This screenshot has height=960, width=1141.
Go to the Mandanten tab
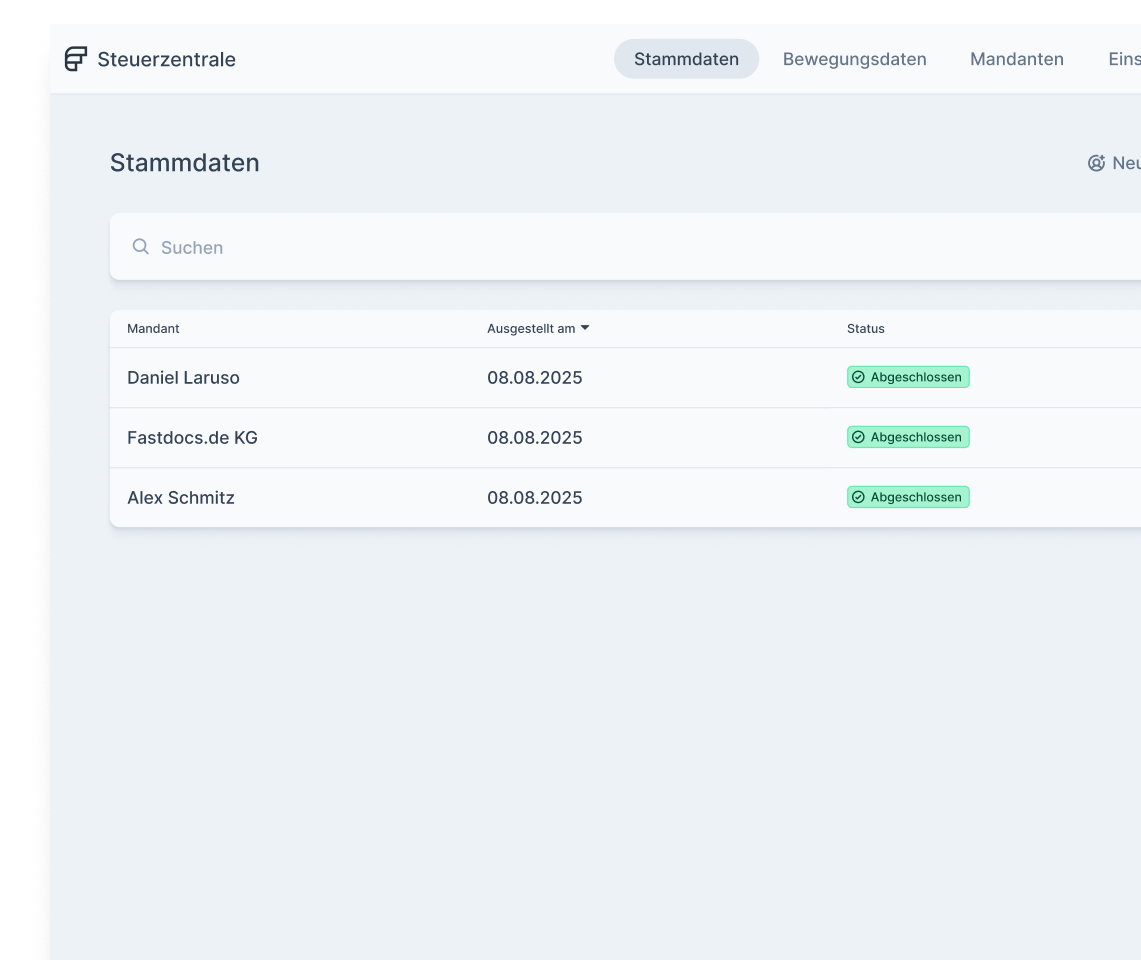click(1016, 59)
